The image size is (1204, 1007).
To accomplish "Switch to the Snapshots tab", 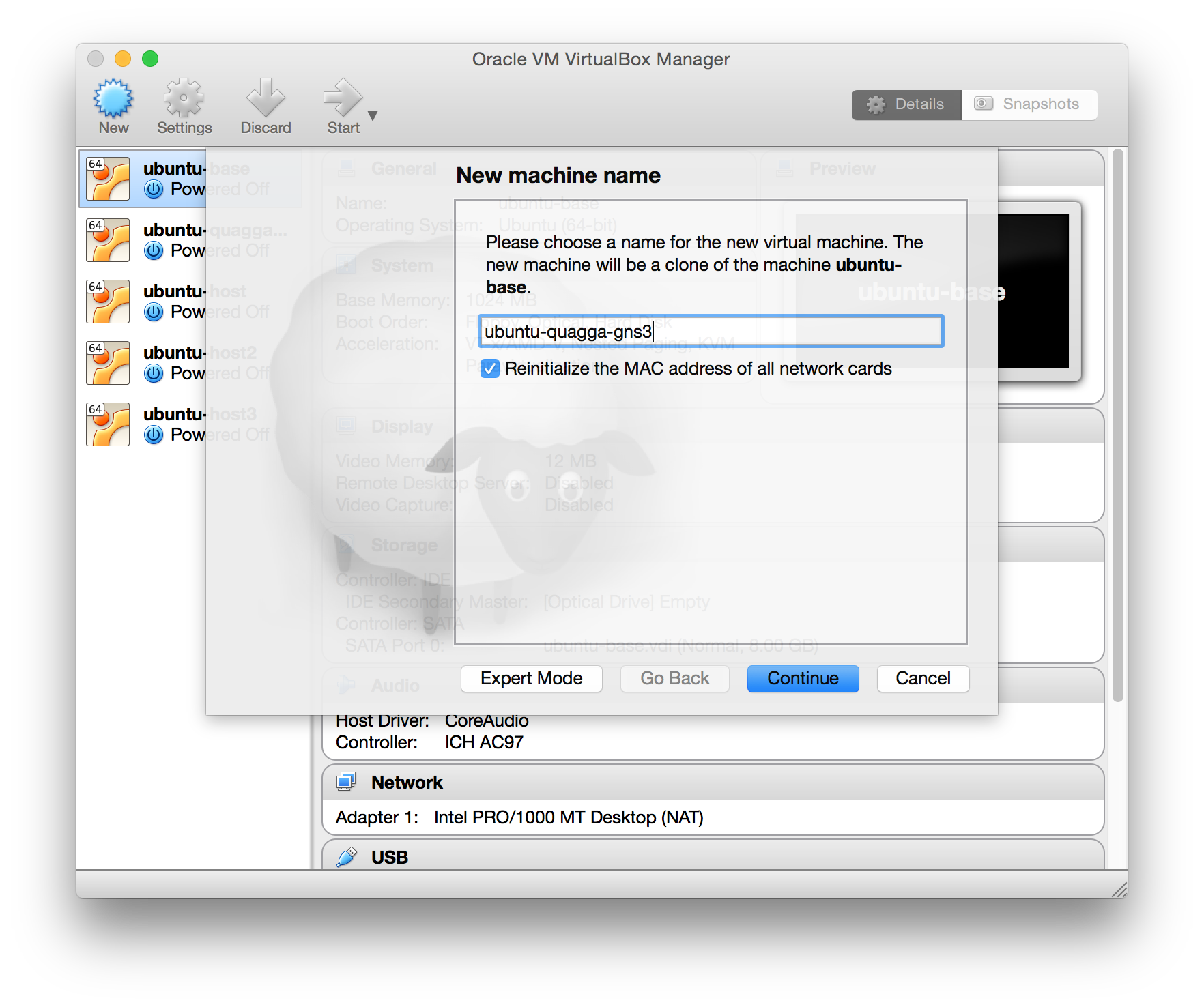I will point(1029,104).
